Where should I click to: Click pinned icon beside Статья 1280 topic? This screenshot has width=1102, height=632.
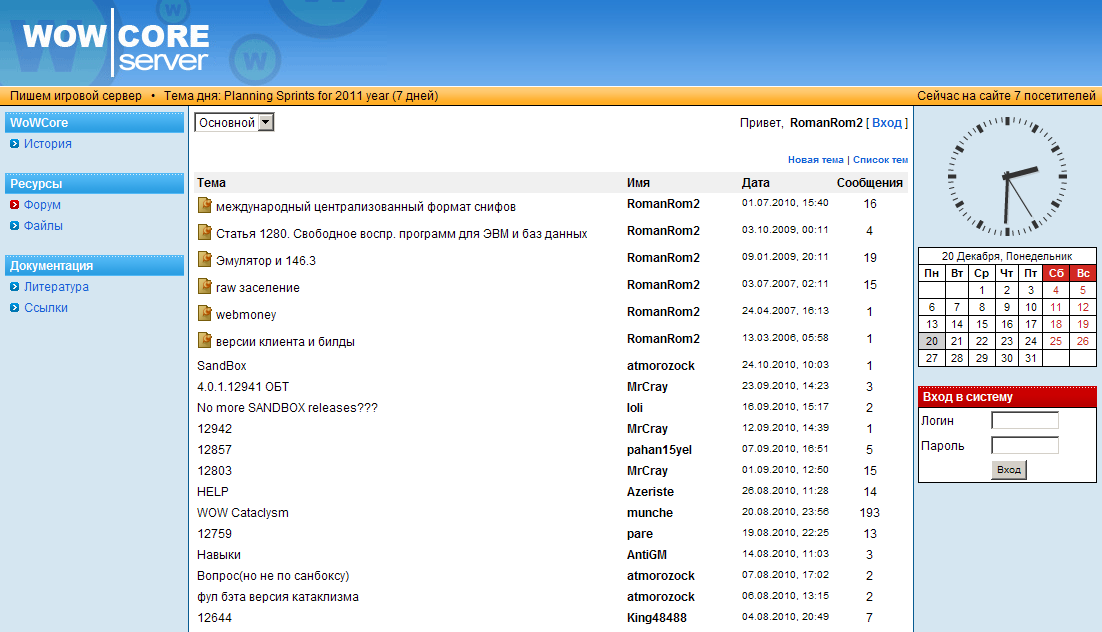click(204, 232)
